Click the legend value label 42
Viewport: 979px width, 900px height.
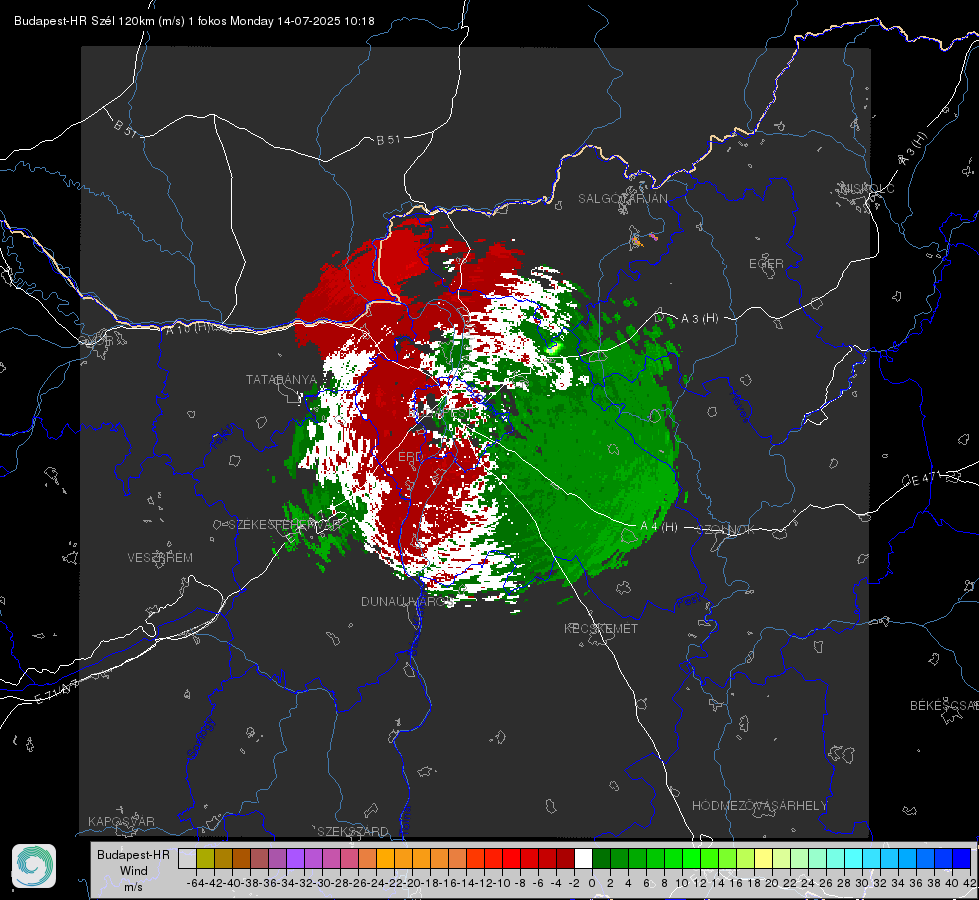pos(968,883)
